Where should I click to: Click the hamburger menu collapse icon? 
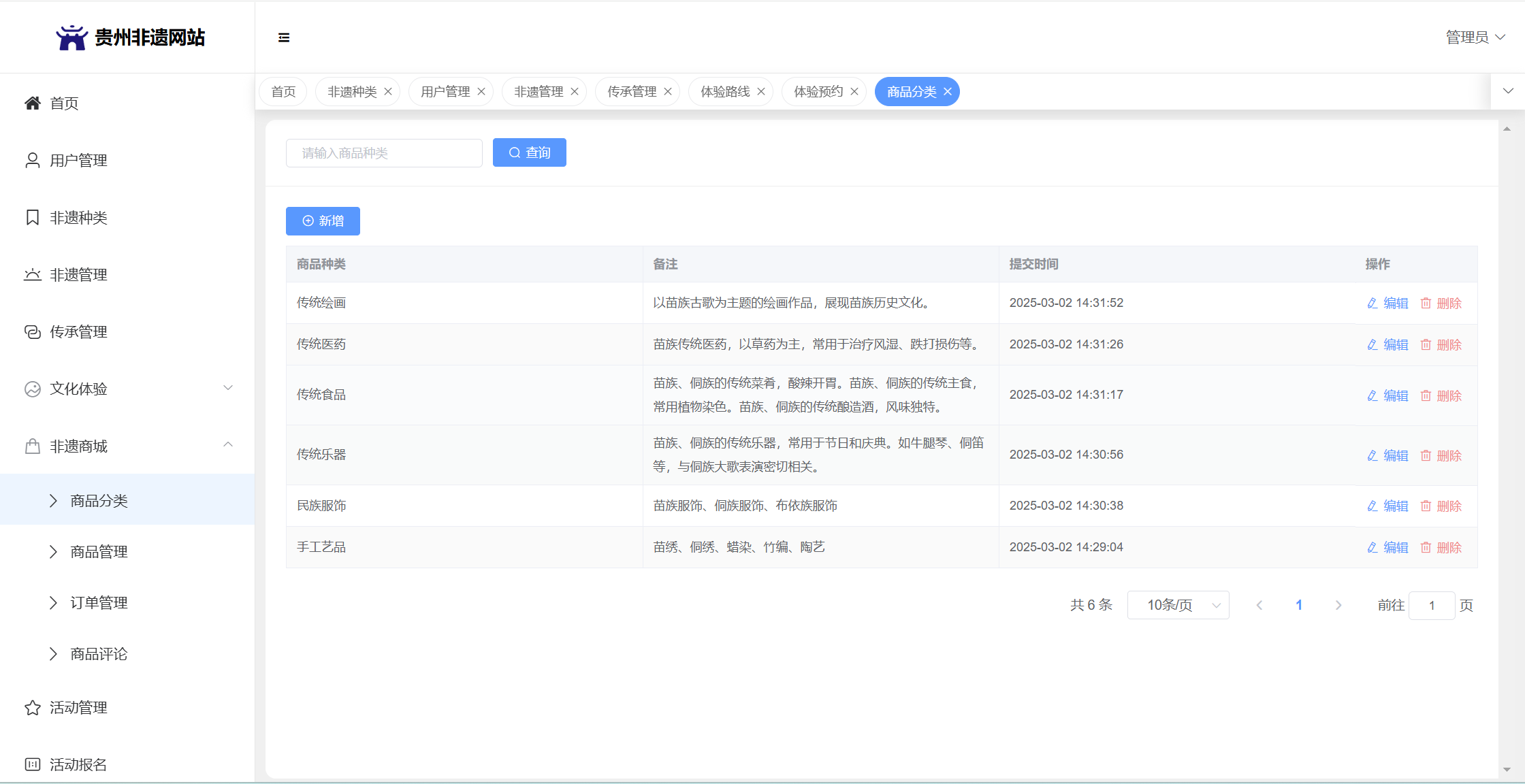click(x=284, y=37)
